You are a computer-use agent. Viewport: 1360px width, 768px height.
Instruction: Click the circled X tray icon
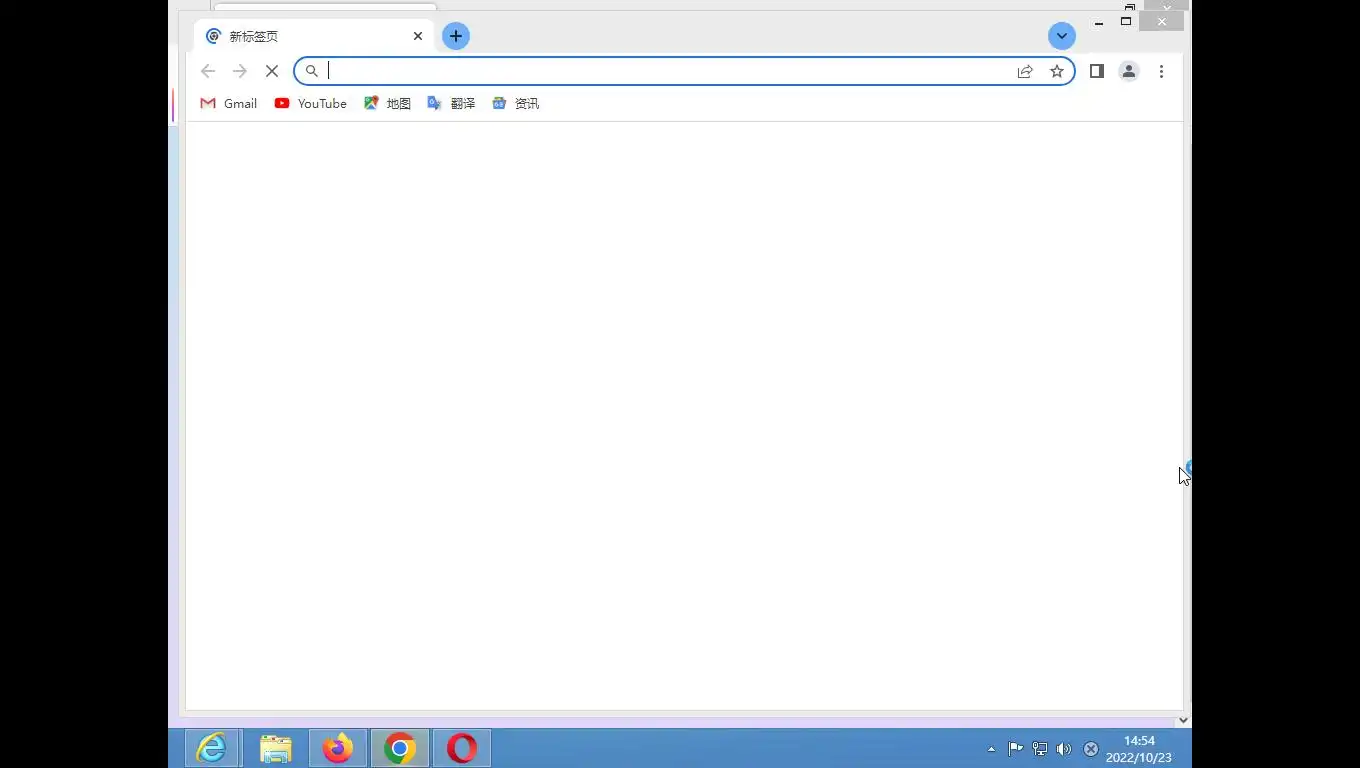tap(1091, 749)
